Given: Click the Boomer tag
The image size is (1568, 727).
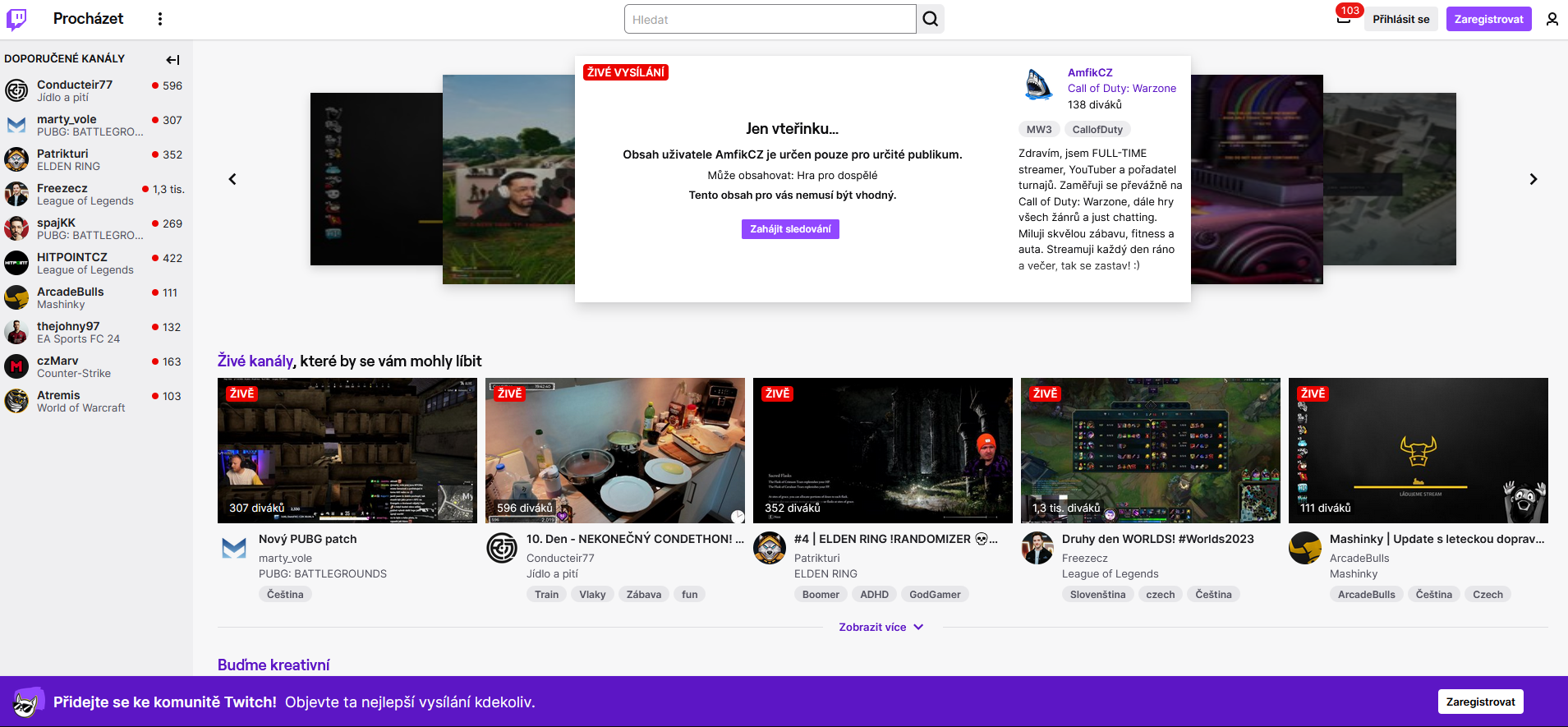Looking at the screenshot, I should point(821,594).
